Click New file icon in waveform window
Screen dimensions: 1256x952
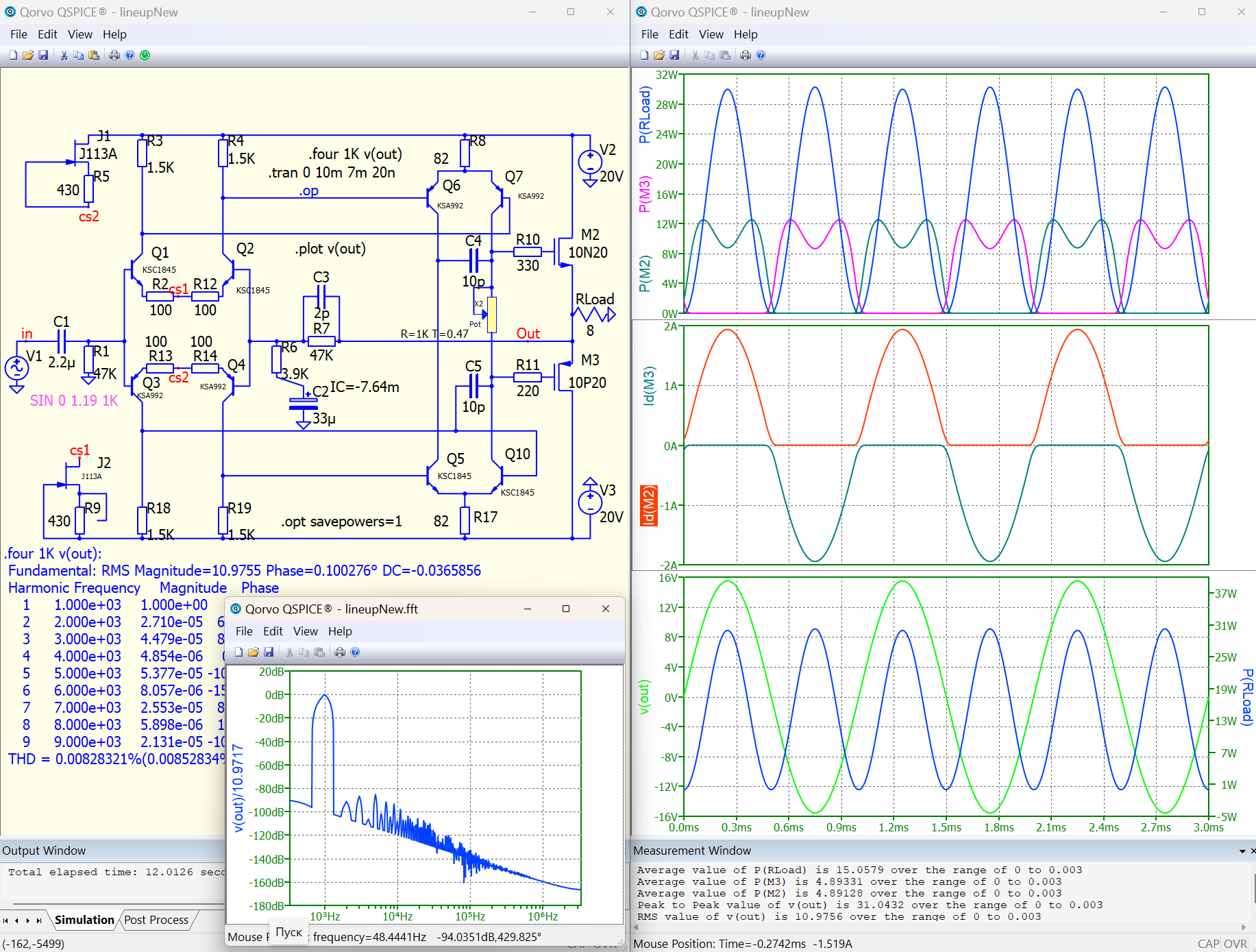point(644,56)
